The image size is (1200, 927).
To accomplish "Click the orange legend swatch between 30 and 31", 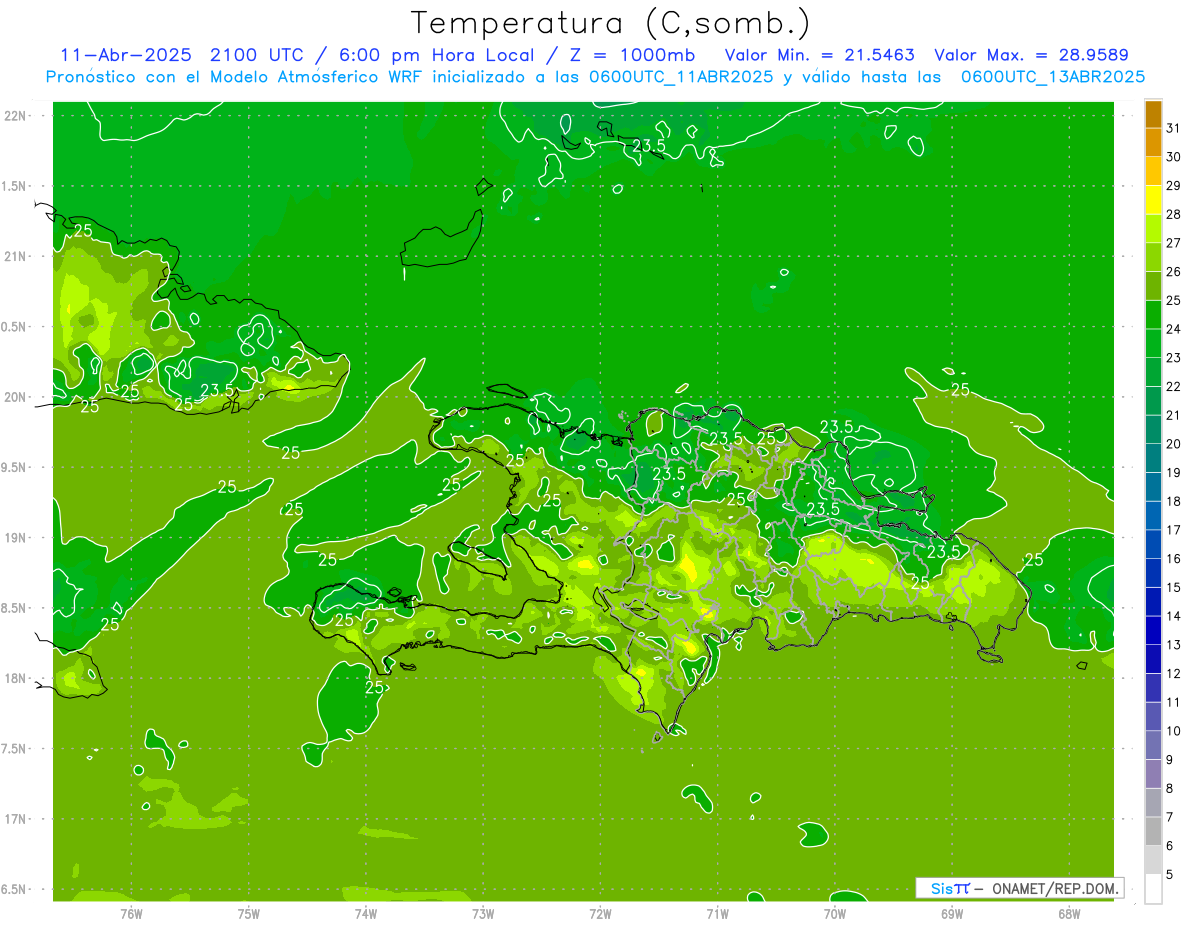I will pyautogui.click(x=1153, y=143).
